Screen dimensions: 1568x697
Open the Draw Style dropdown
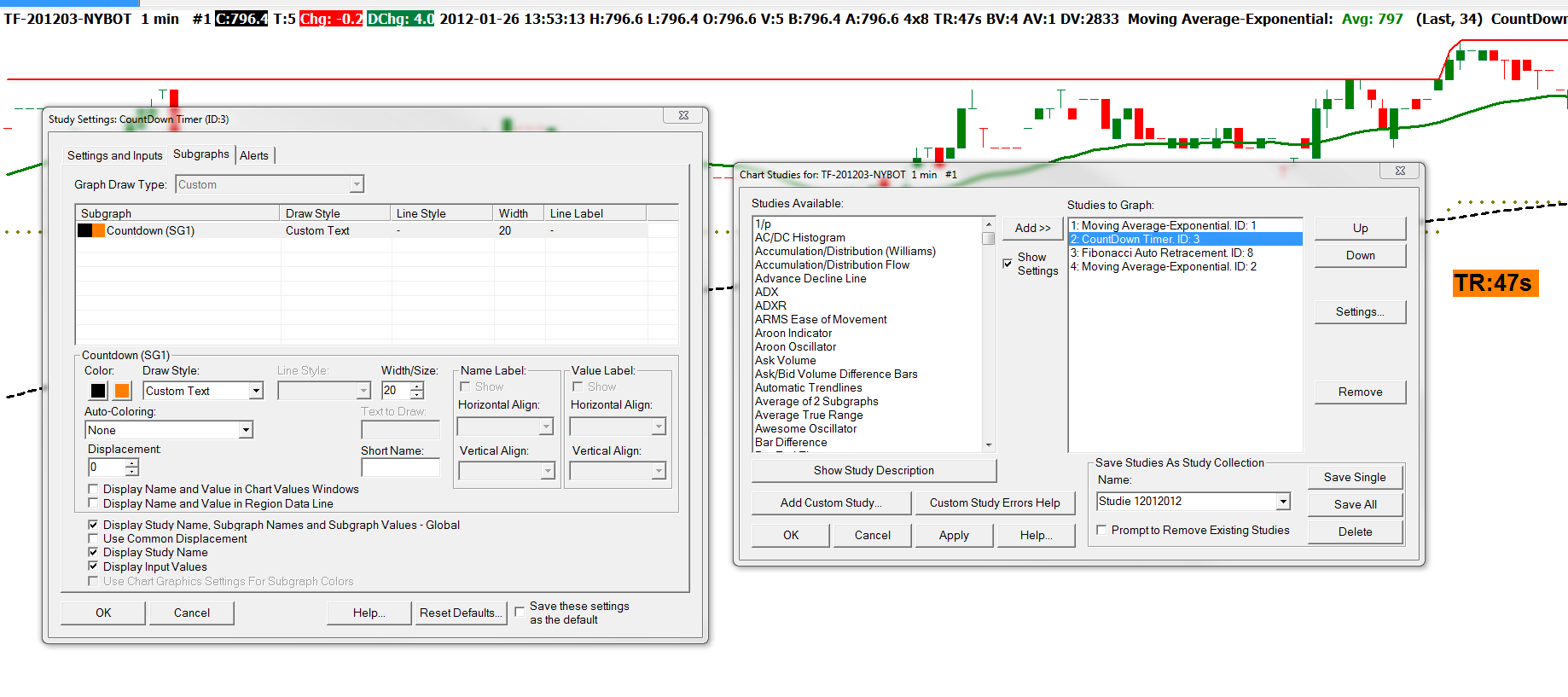point(255,391)
